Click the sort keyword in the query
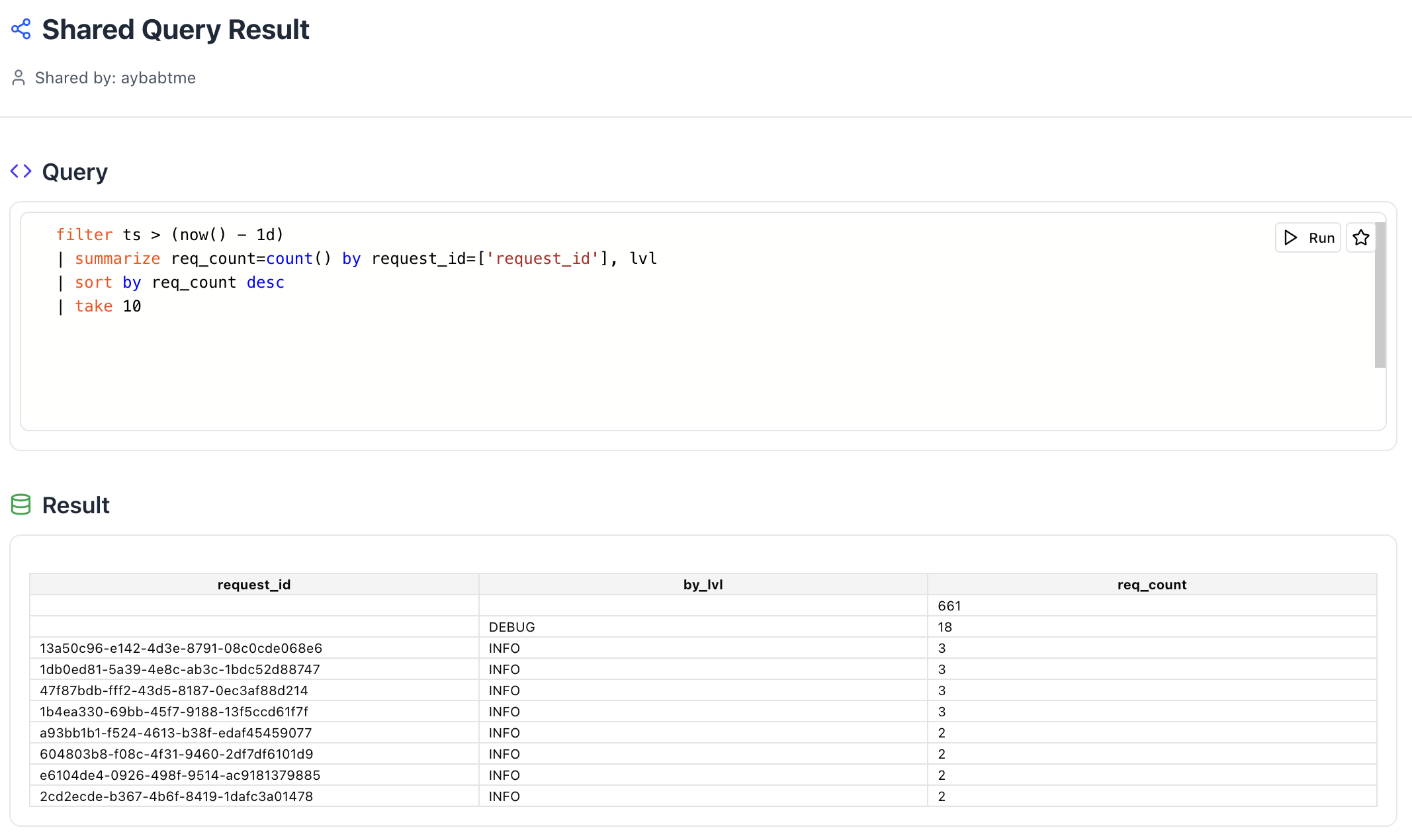Image resolution: width=1412 pixels, height=840 pixels. [93, 282]
